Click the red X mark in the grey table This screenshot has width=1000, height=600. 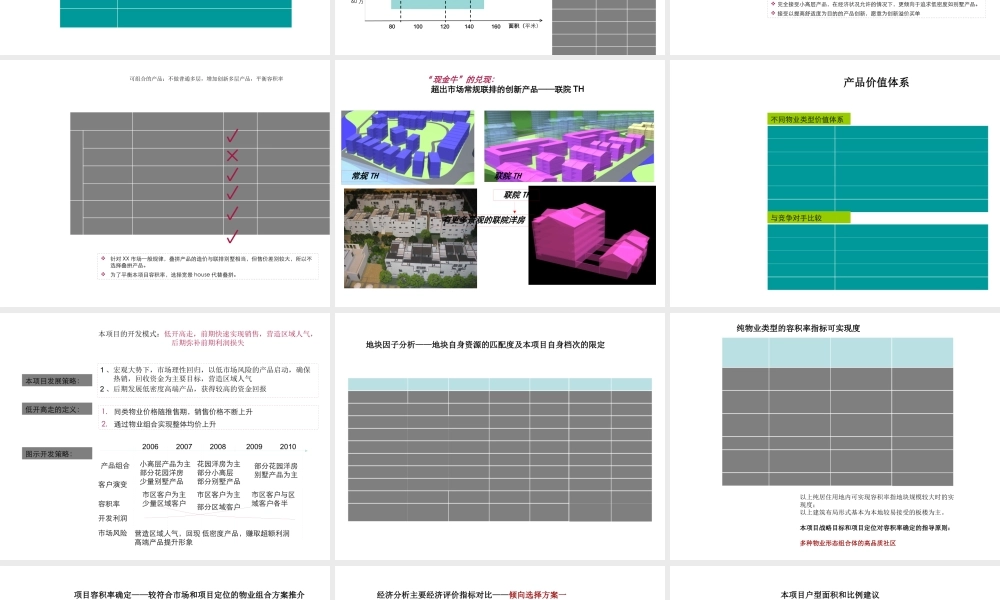(232, 155)
